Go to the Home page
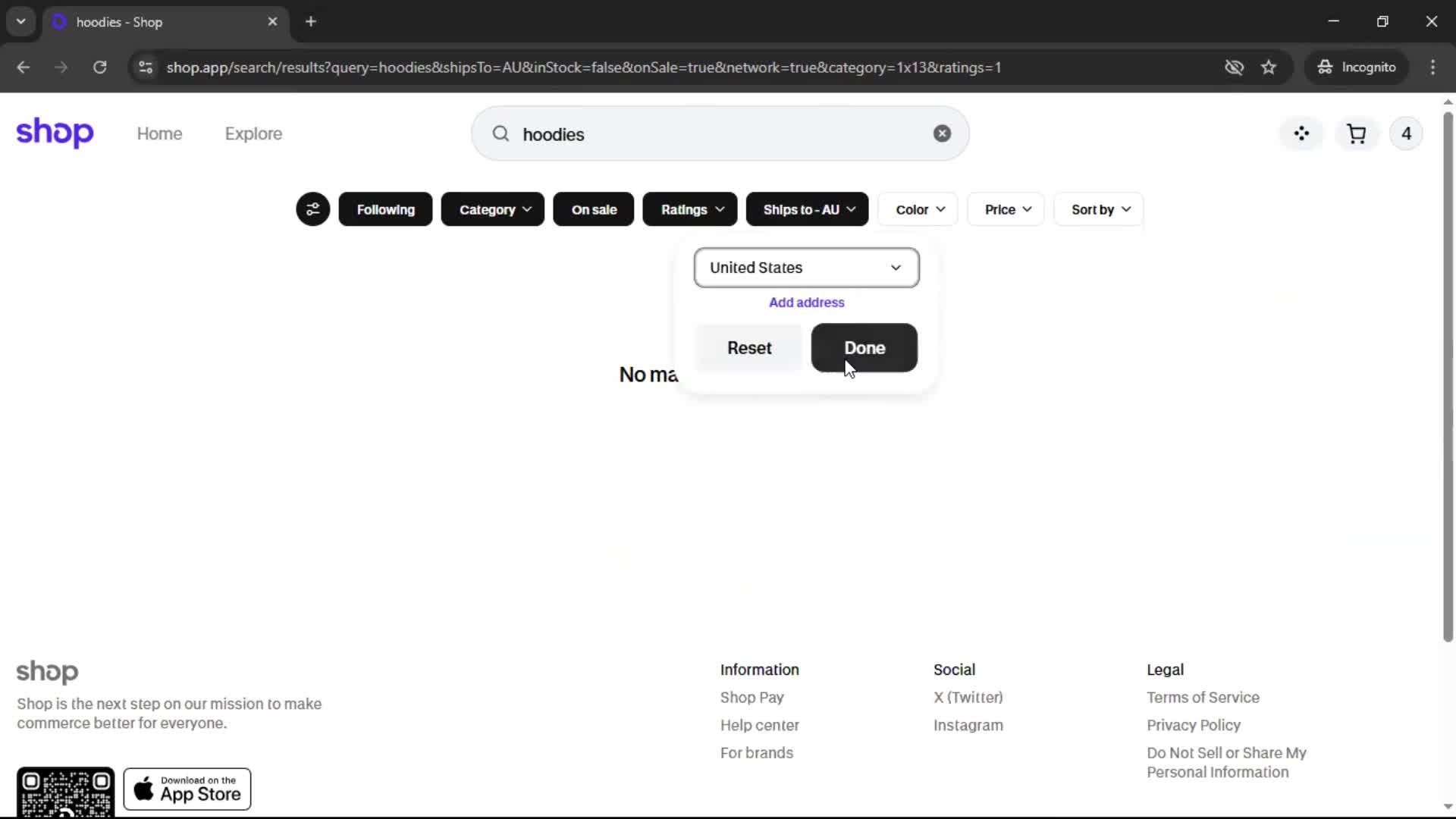Viewport: 1456px width, 819px height. coord(159,133)
